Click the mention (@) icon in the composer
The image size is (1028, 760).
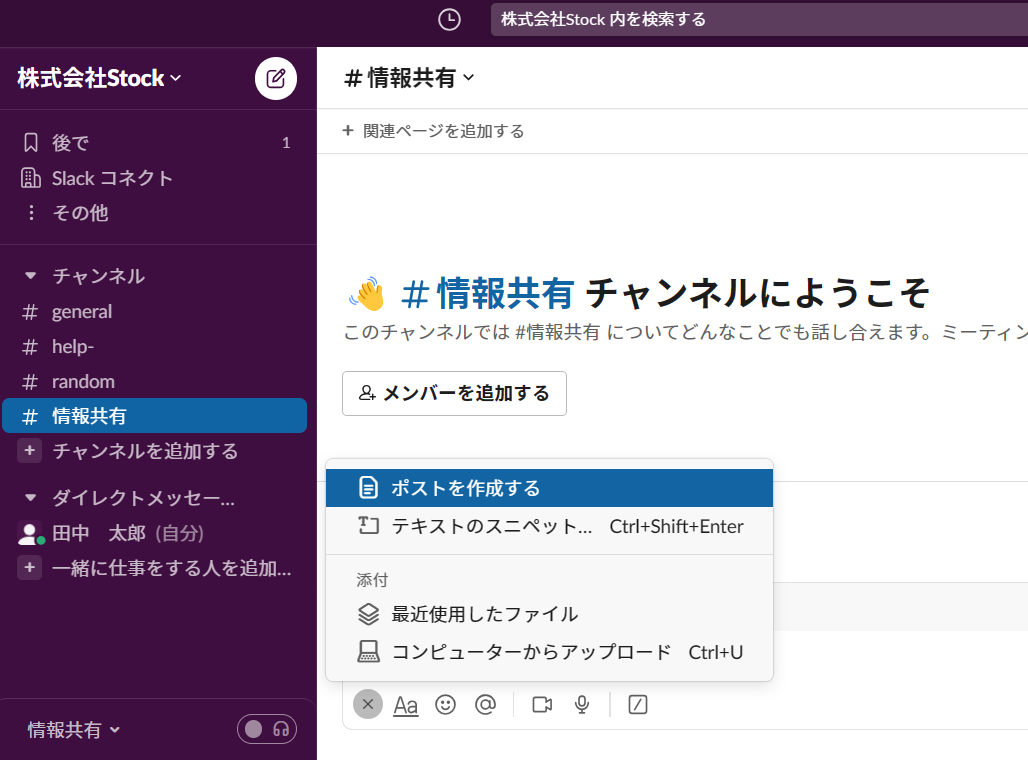click(x=485, y=704)
